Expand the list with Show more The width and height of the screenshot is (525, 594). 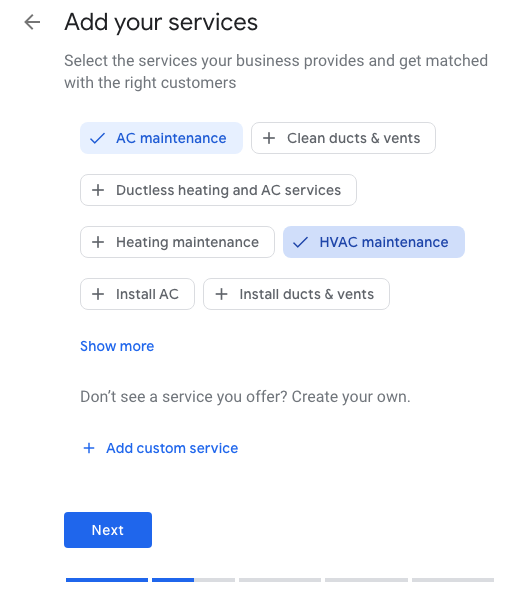point(117,346)
